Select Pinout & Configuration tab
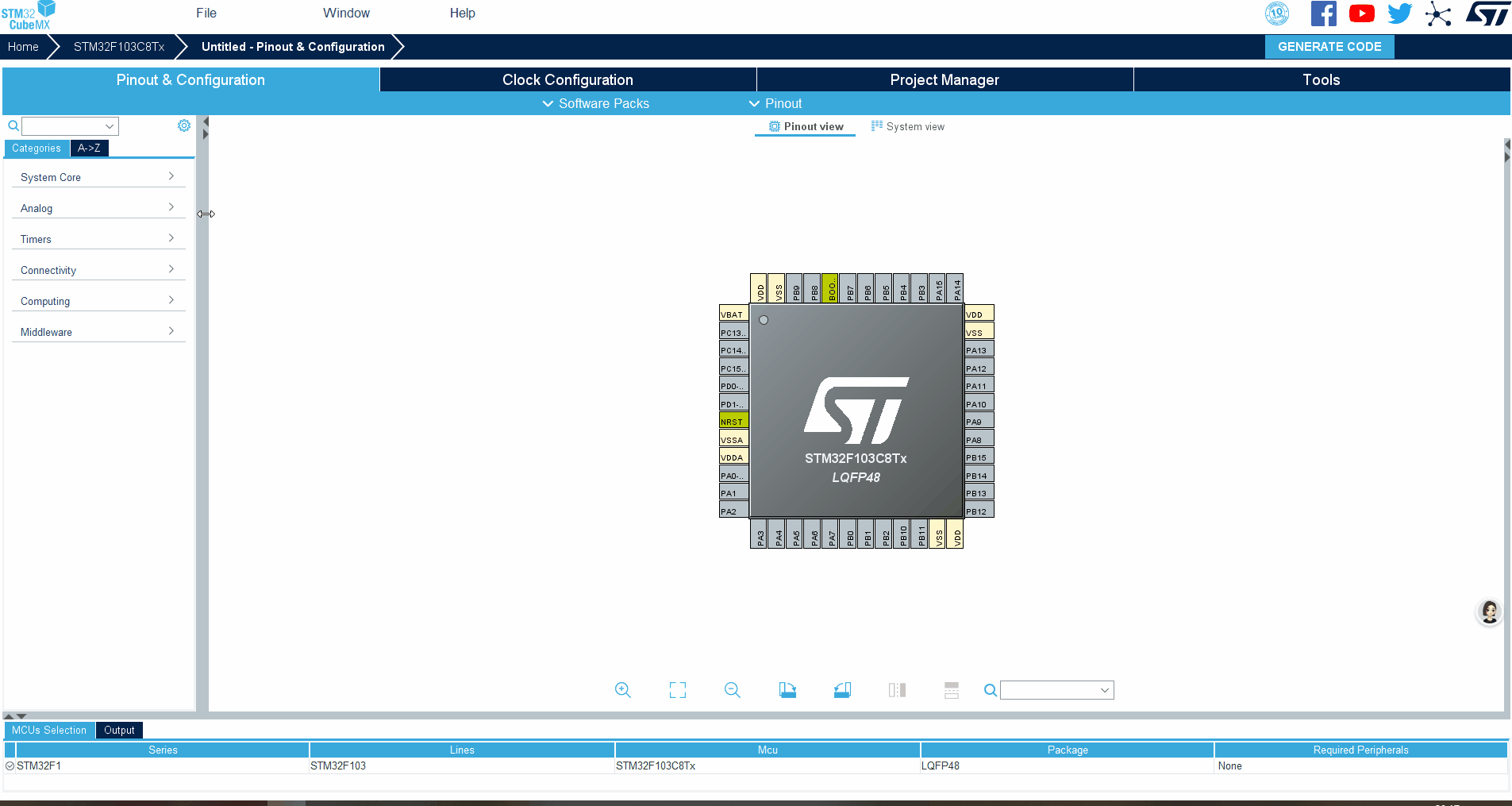This screenshot has width=1512, height=806. (190, 79)
